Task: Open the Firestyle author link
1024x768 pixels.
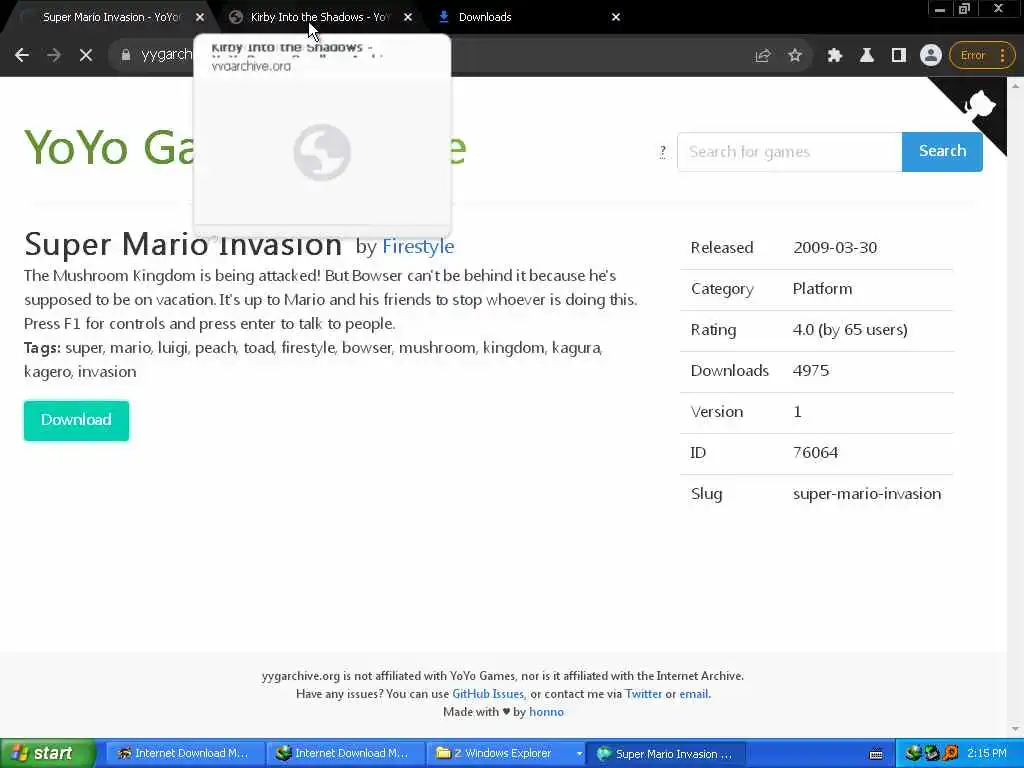Action: [418, 246]
